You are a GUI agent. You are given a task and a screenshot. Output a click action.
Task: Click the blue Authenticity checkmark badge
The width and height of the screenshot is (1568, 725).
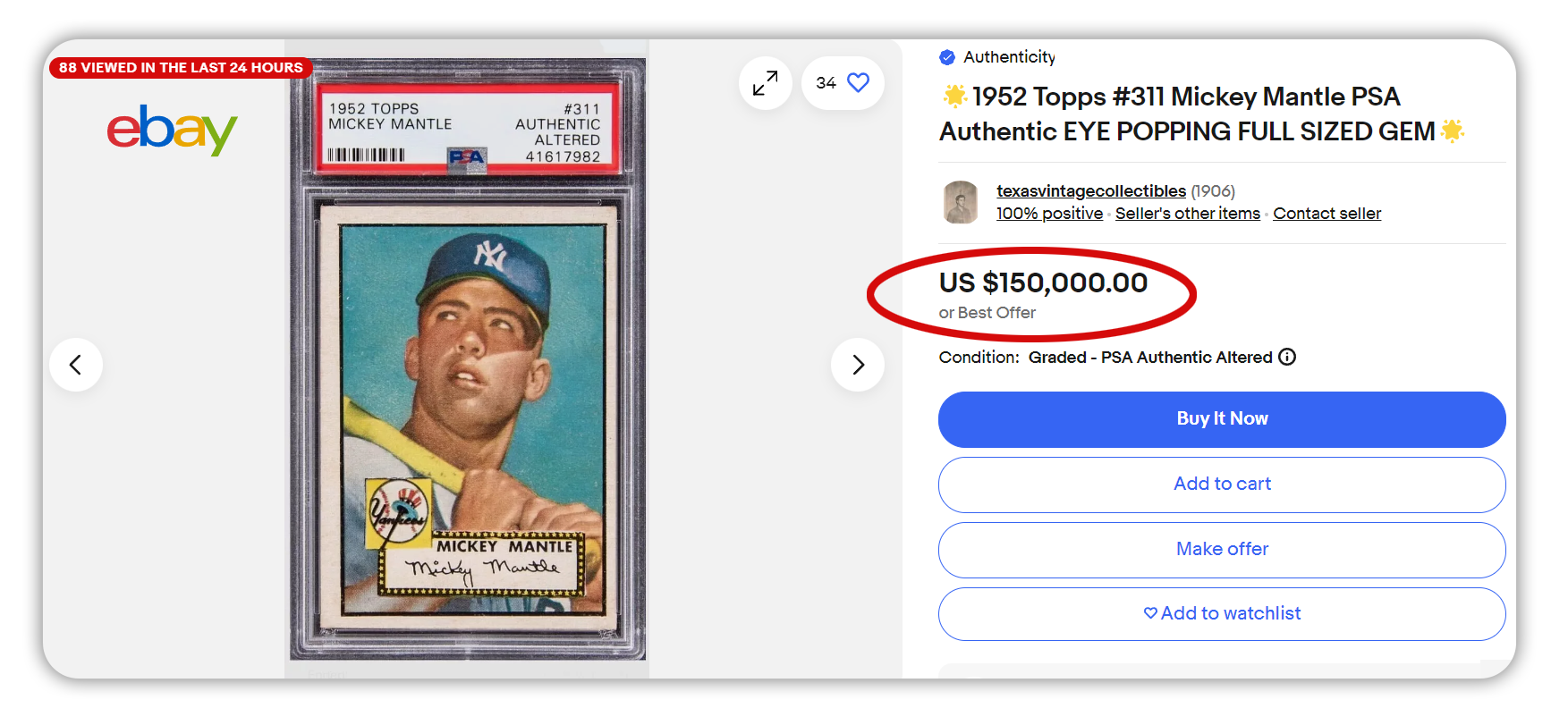947,57
